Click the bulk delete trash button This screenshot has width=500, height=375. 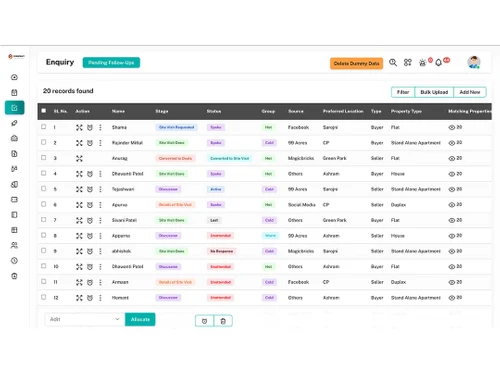[x=223, y=321]
